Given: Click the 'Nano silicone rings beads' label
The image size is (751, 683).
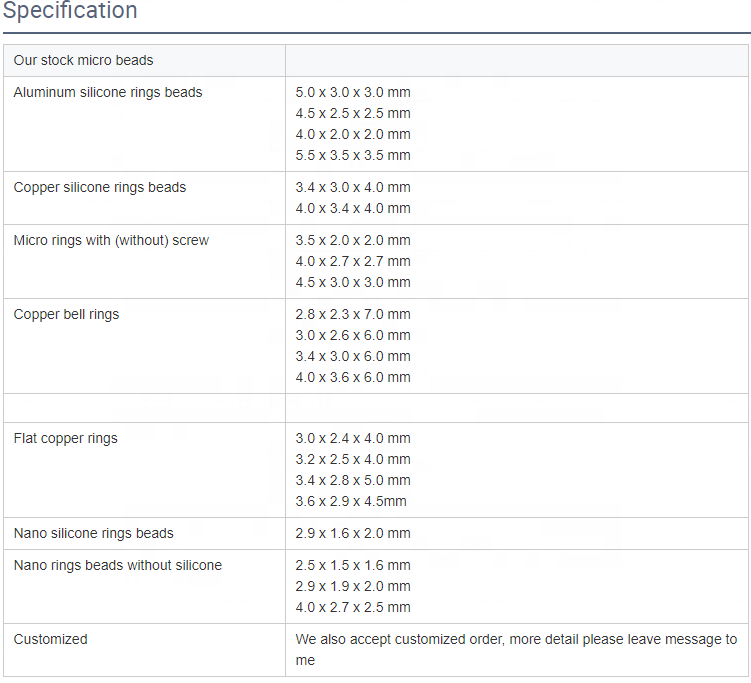Looking at the screenshot, I should (x=94, y=533).
